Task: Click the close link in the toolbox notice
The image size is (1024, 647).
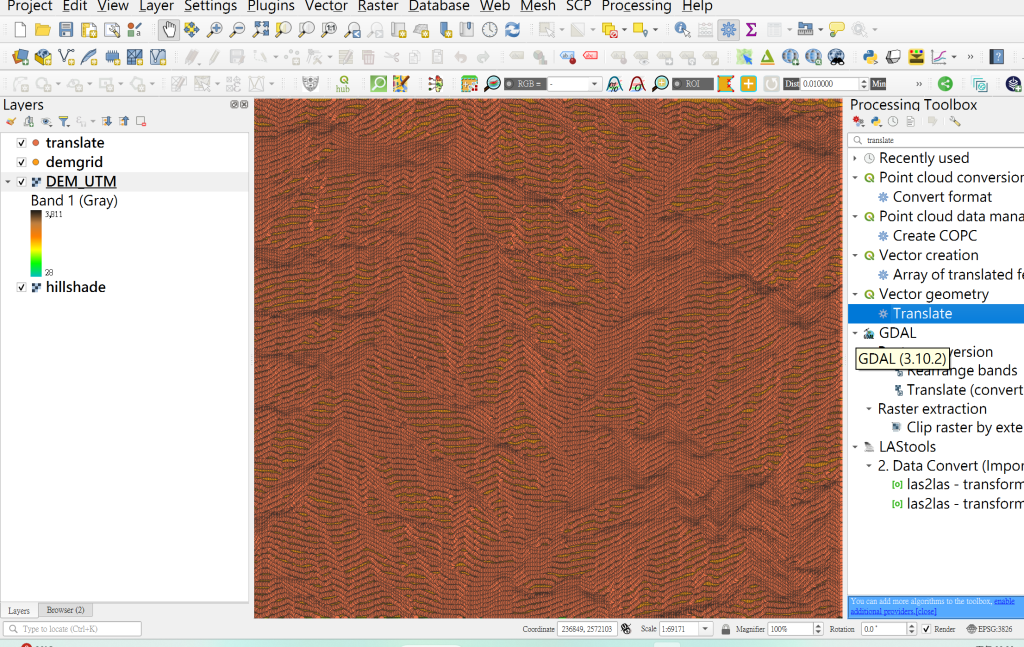Action: [925, 612]
